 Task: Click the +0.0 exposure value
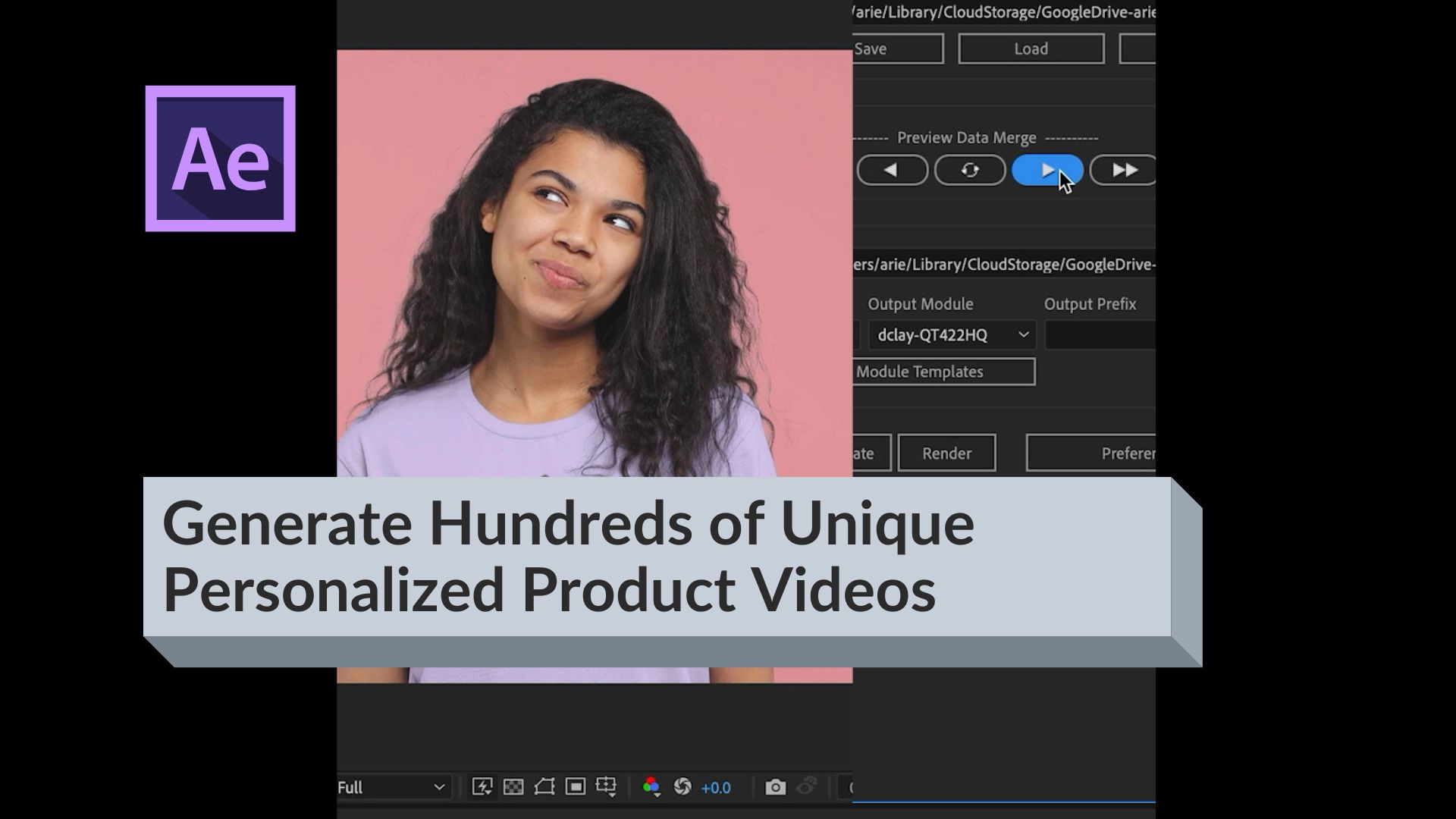tap(716, 788)
